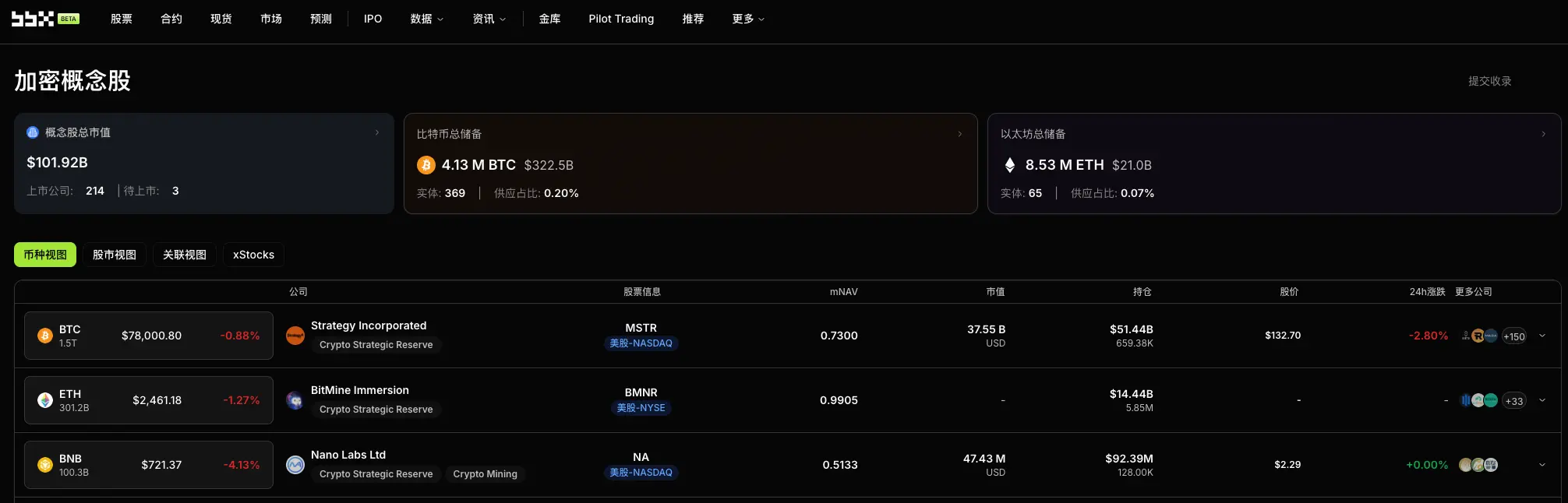Click the 24h涨跌 column header
Screen dimensions: 1568x503
tap(1428, 292)
